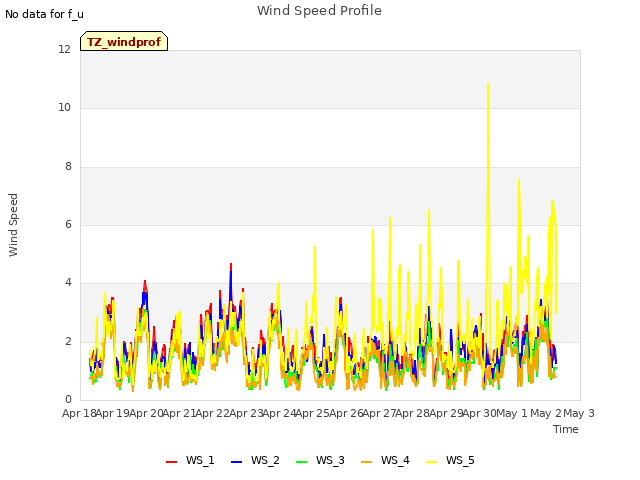The width and height of the screenshot is (640, 480).
Task: Click the TZ_windprof label box
Action: [124, 41]
